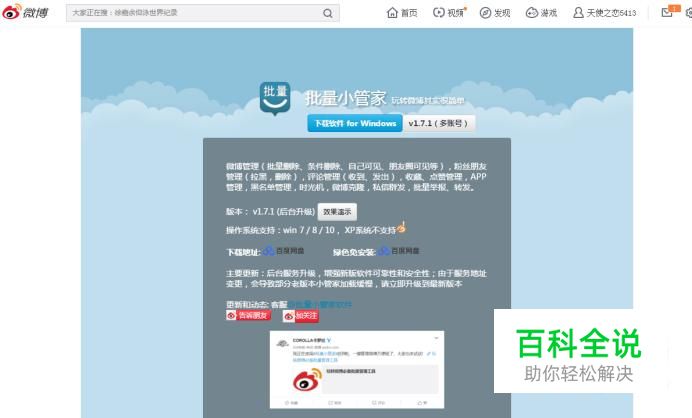The height and width of the screenshot is (418, 692).
Task: Open the 批量小管家软件 updates link
Action: 320,304
